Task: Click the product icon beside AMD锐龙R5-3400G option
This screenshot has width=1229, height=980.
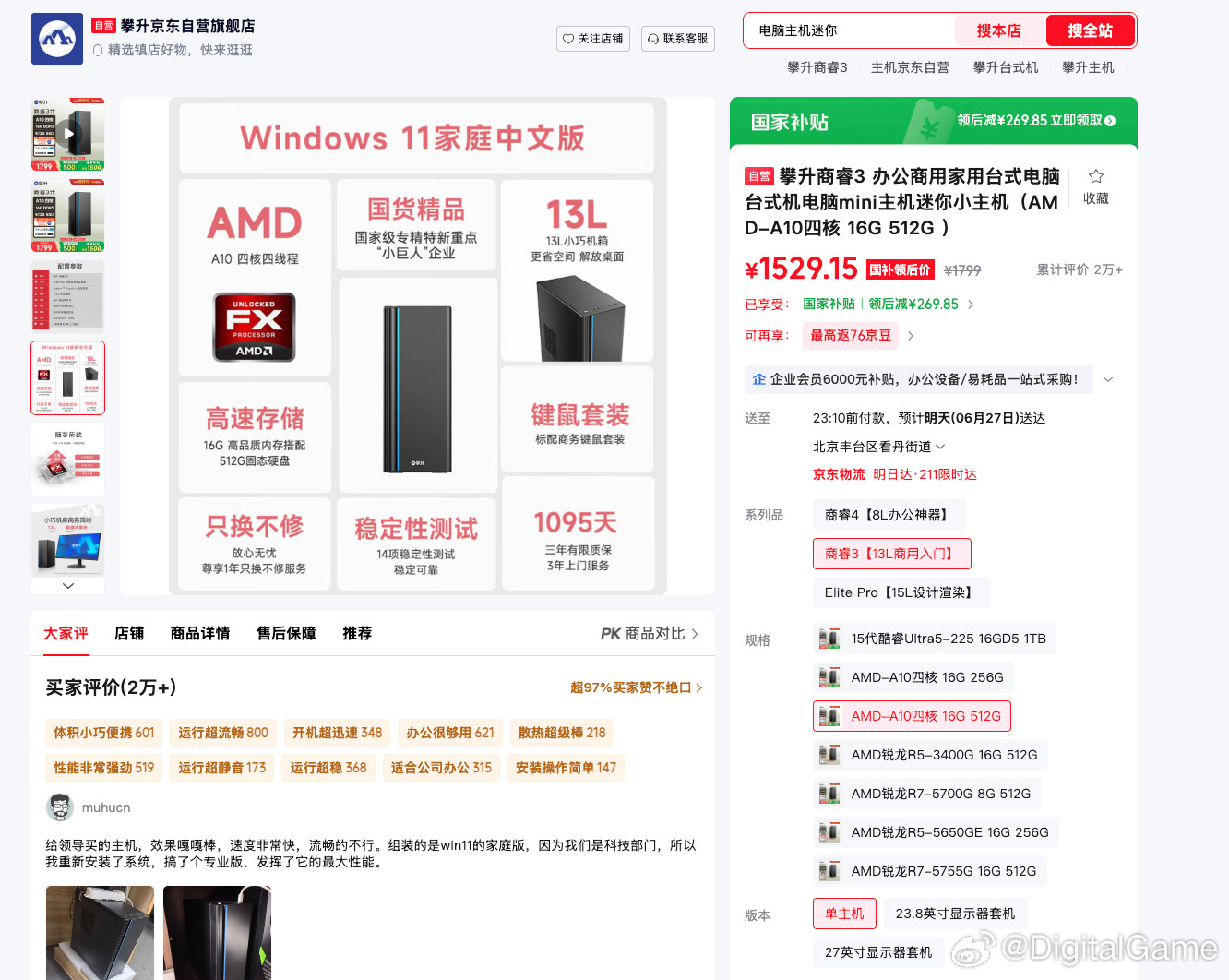Action: tap(829, 755)
